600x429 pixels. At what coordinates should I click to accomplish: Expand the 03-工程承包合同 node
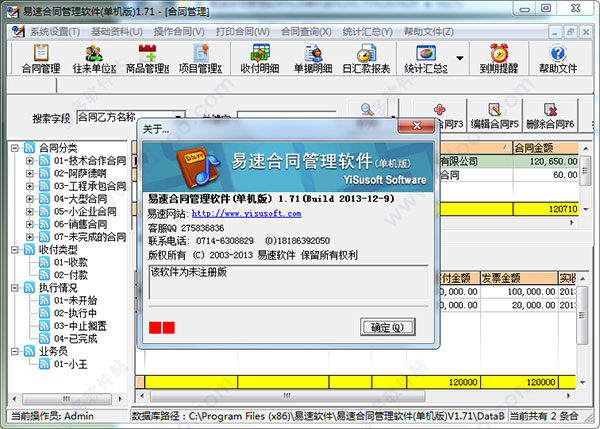click(29, 186)
